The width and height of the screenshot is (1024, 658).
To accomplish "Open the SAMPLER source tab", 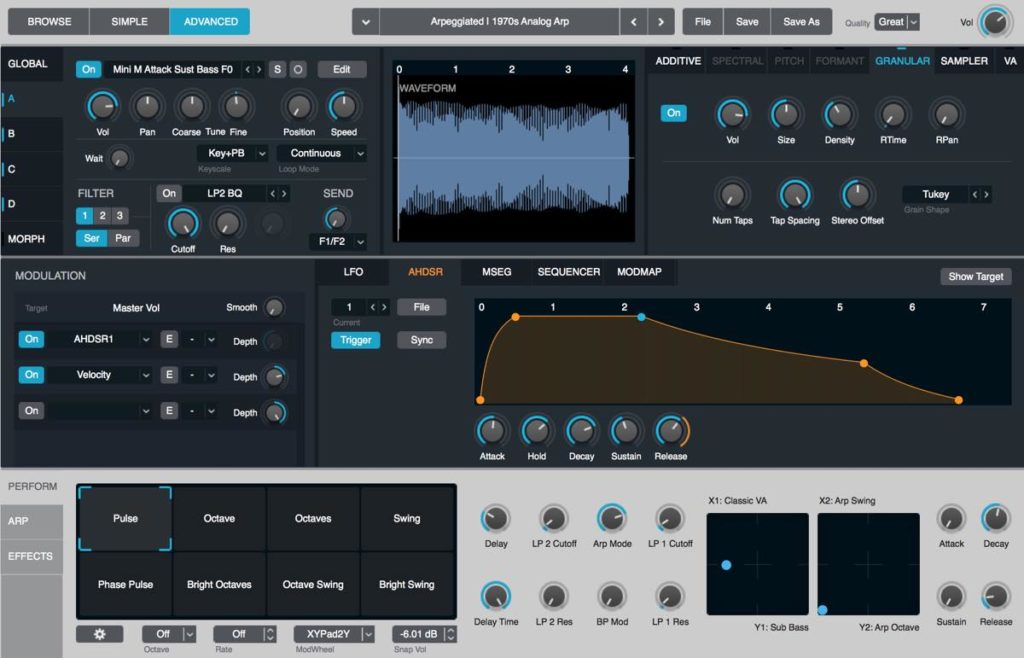I will tap(964, 61).
